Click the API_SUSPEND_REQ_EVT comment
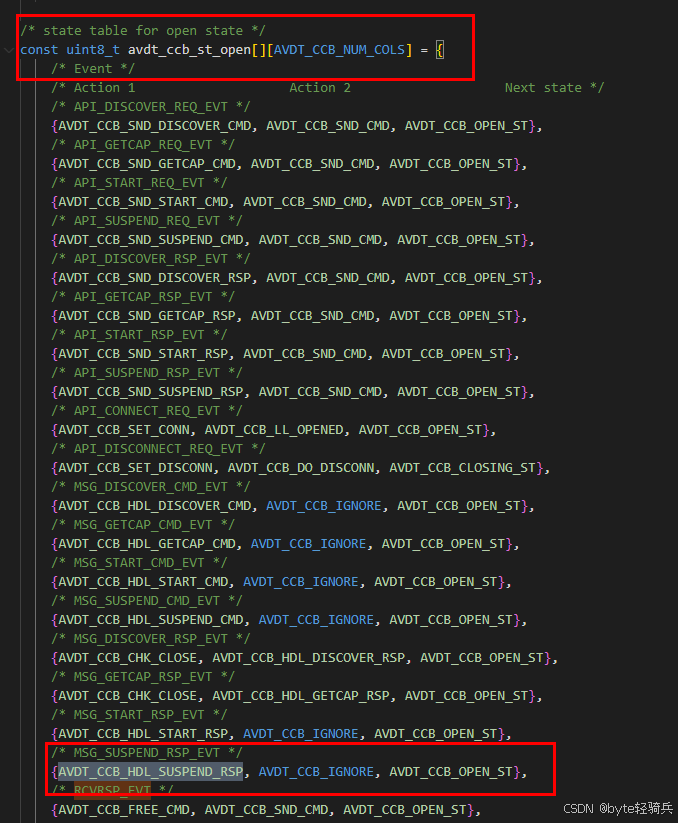Viewport: 678px width, 823px height. (x=147, y=221)
